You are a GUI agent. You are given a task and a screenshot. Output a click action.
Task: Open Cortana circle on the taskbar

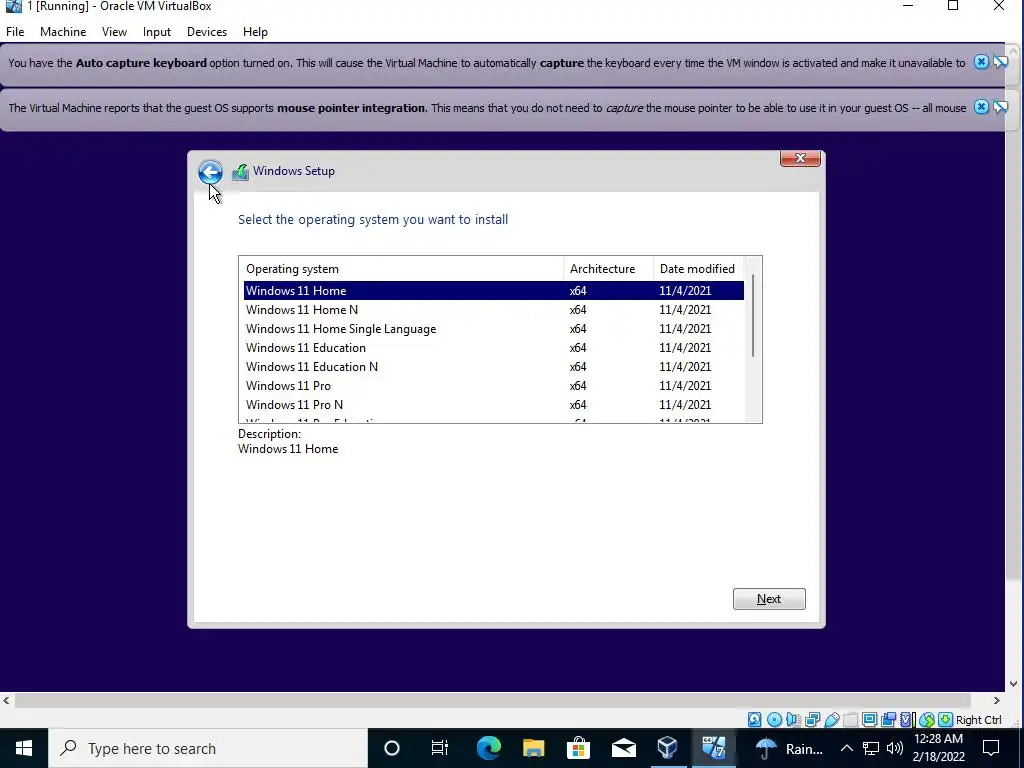pos(392,748)
